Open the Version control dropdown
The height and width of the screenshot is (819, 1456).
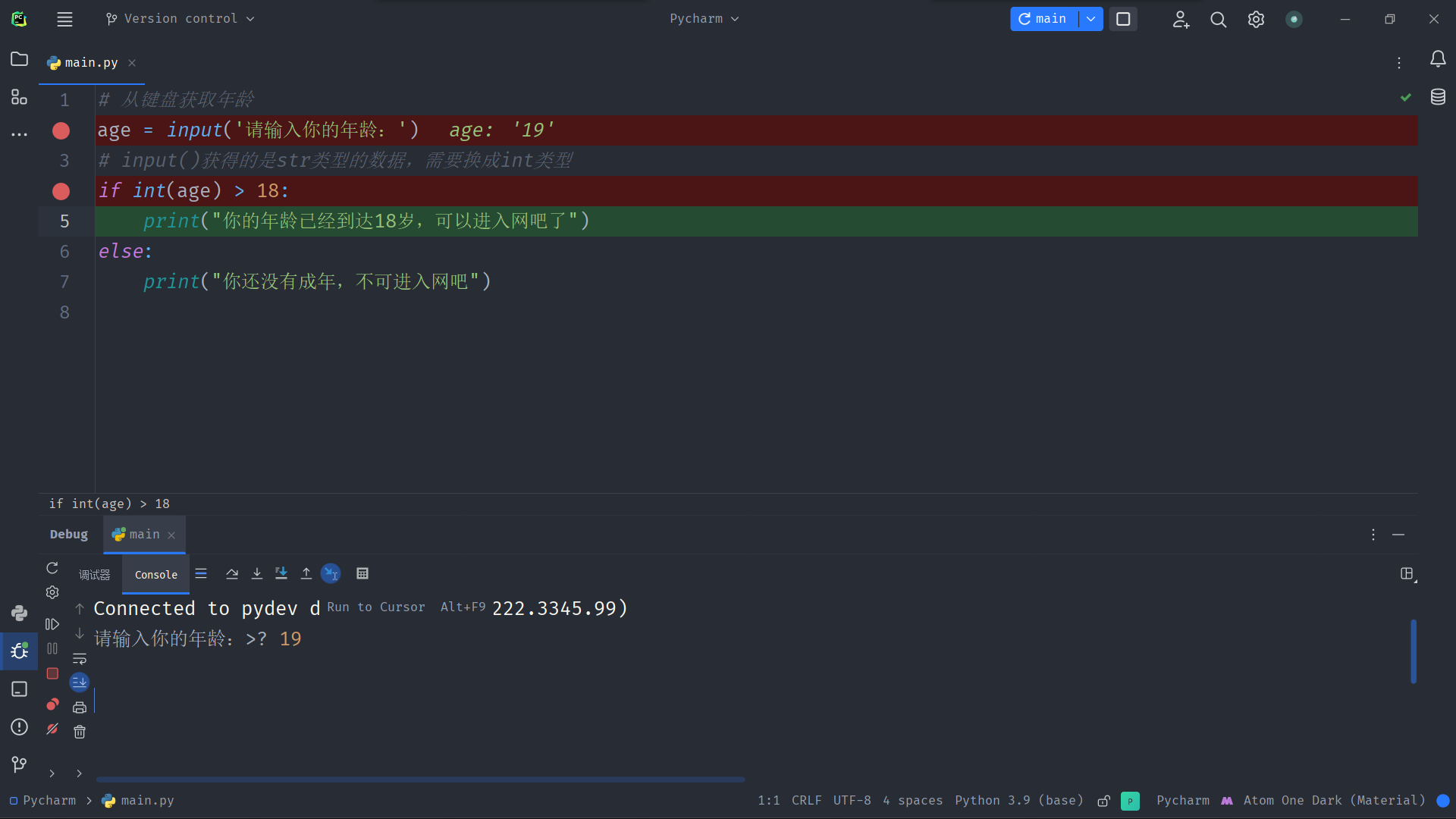coord(180,19)
